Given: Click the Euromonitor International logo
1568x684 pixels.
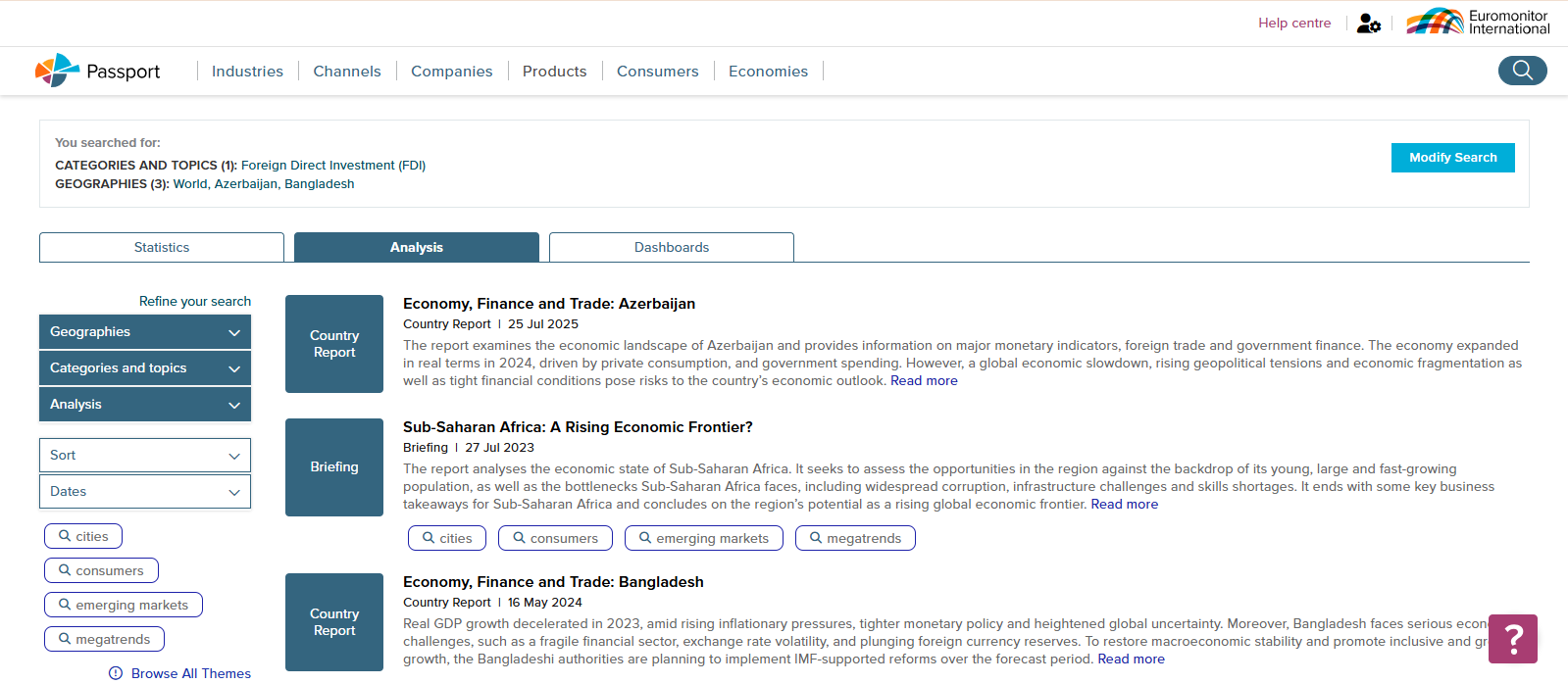Looking at the screenshot, I should 1478,22.
